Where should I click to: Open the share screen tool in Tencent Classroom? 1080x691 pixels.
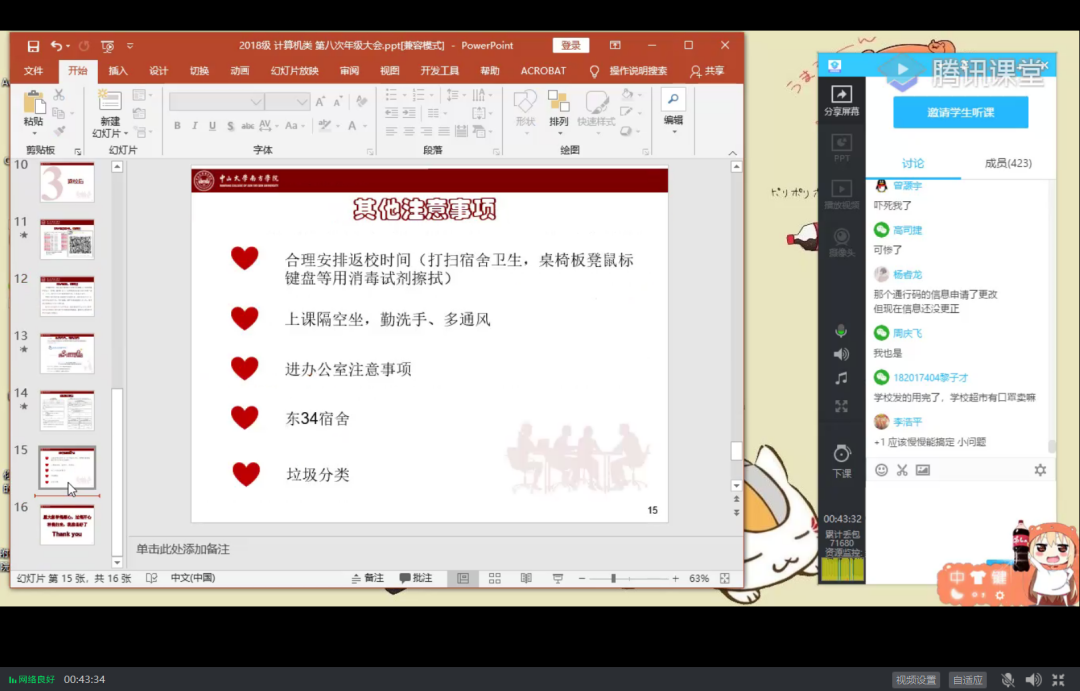pos(841,100)
